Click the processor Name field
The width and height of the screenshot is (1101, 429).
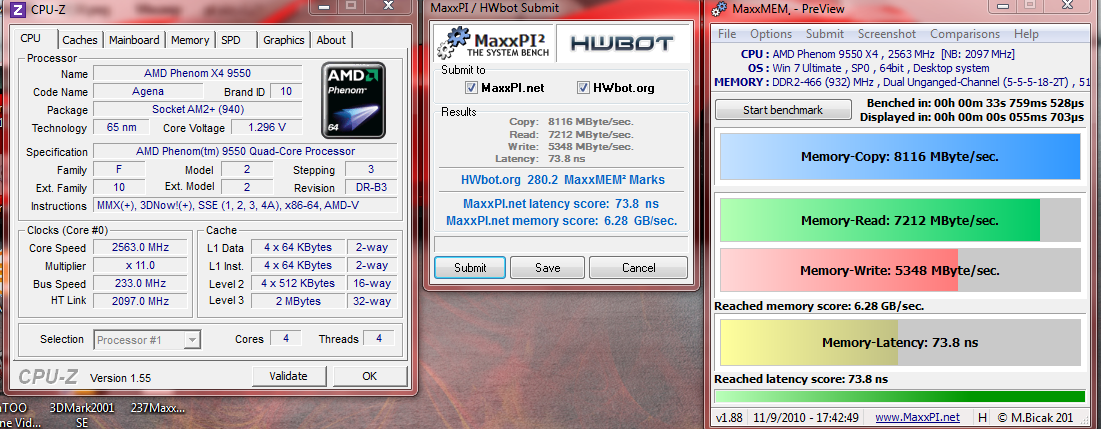tap(197, 74)
